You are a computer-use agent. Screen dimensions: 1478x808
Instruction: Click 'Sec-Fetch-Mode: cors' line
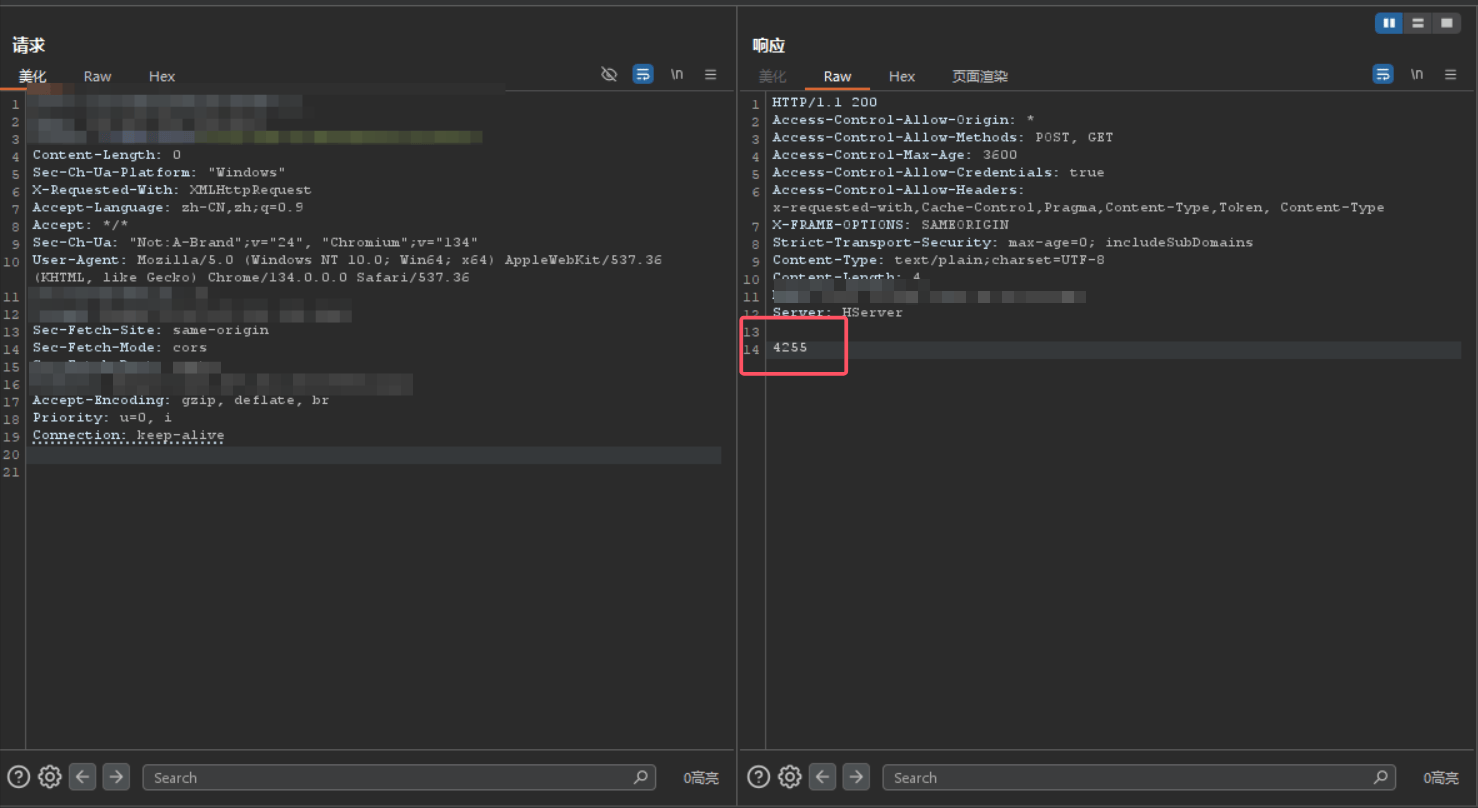click(120, 347)
